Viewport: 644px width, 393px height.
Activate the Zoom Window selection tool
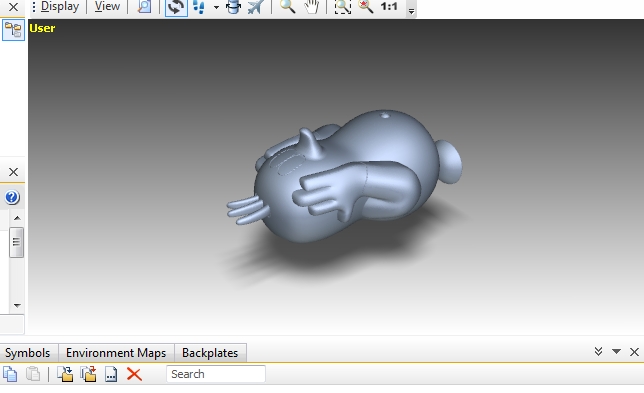coord(342,7)
